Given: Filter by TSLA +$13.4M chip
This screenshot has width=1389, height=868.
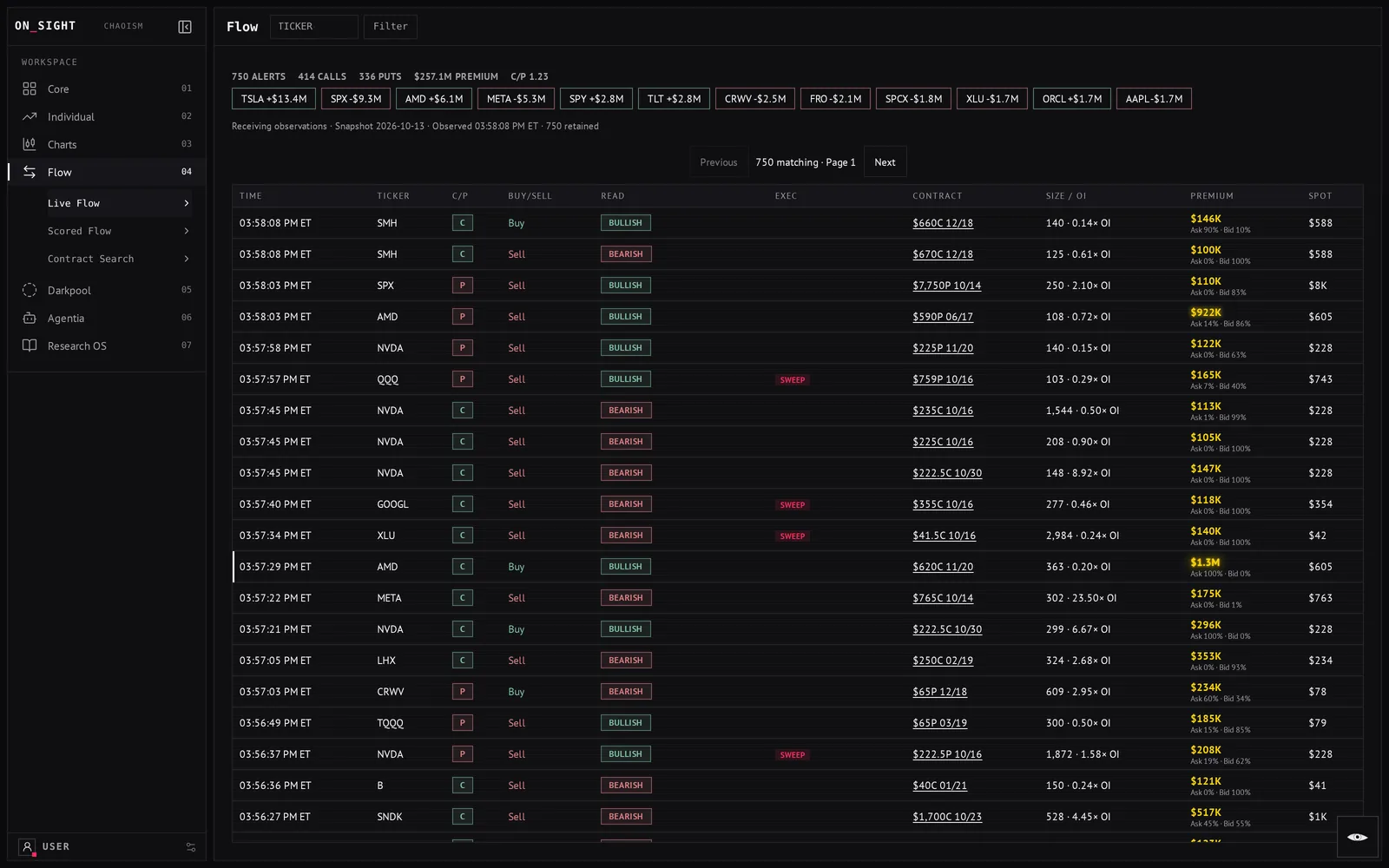Looking at the screenshot, I should [x=274, y=99].
